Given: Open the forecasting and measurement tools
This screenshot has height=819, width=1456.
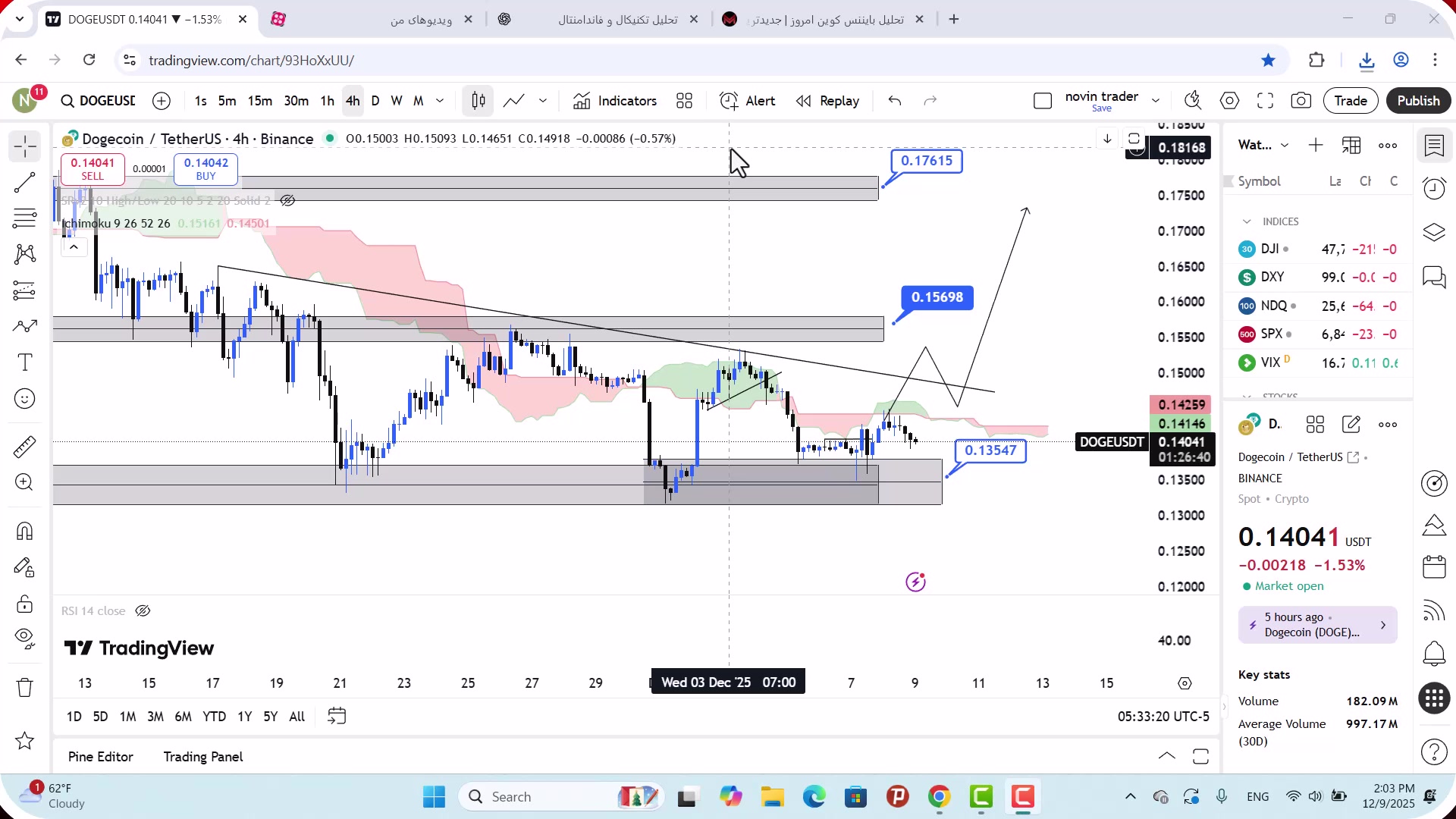Looking at the screenshot, I should click(x=25, y=290).
